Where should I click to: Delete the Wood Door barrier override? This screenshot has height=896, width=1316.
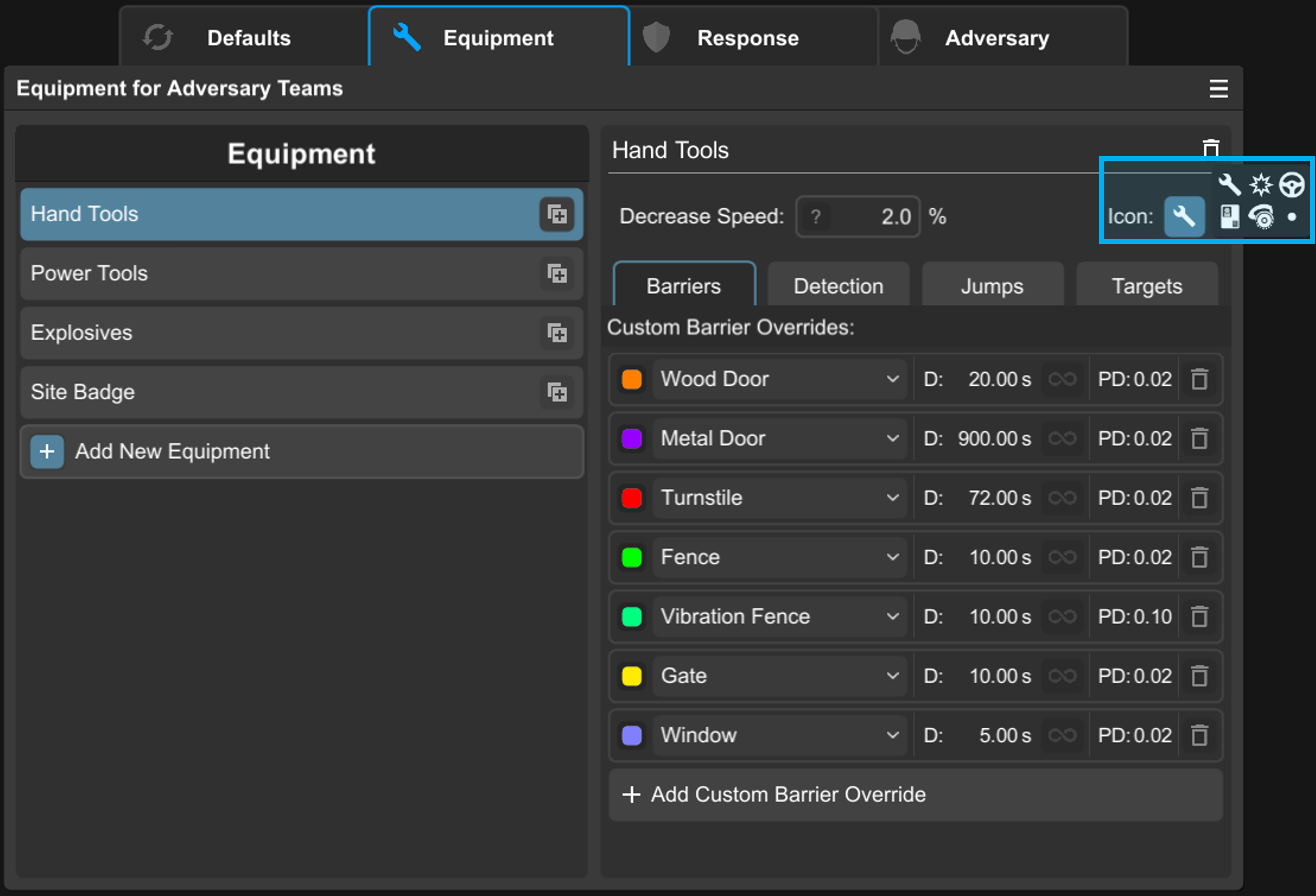point(1200,379)
